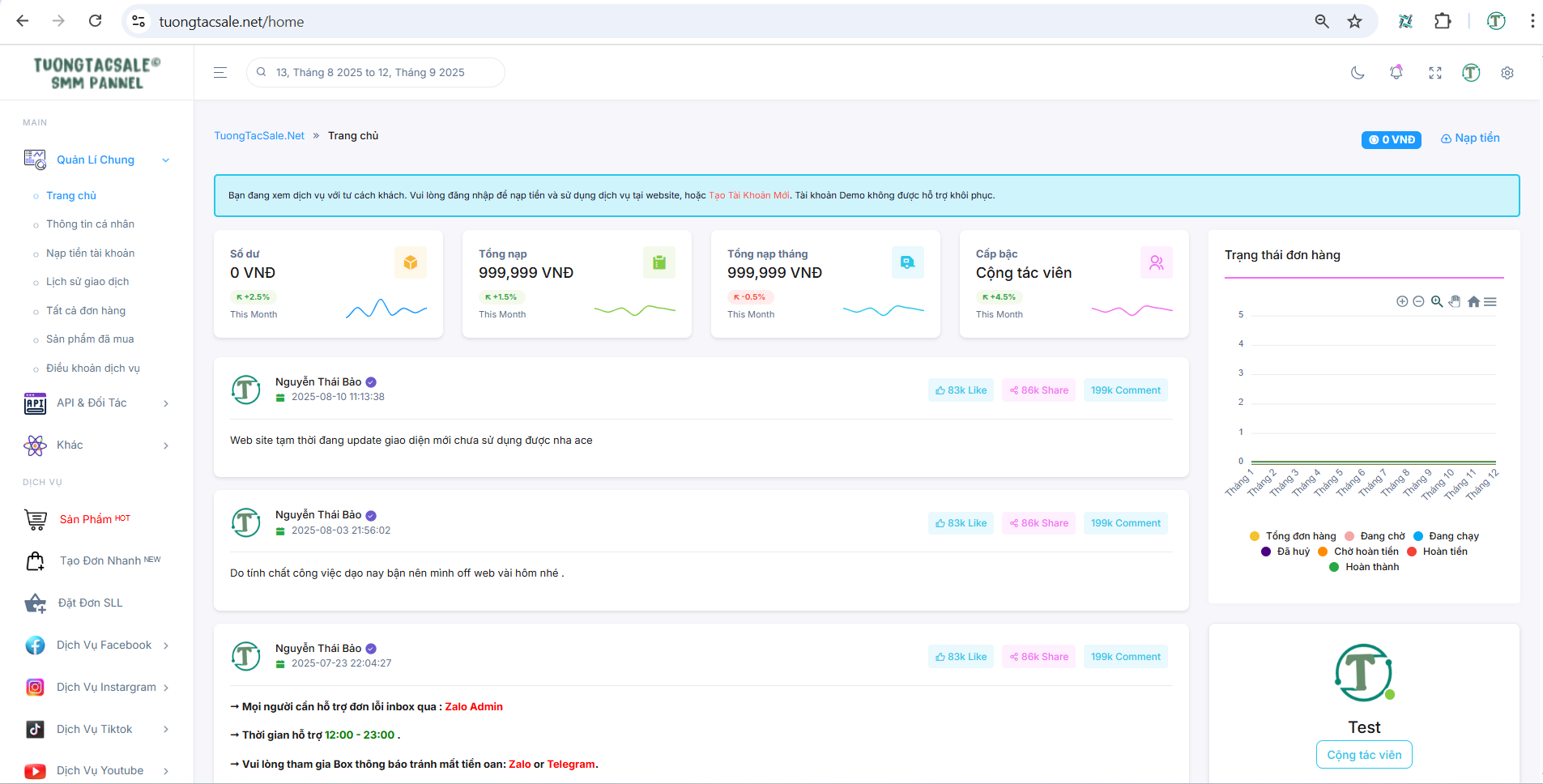This screenshot has width=1543, height=784.
Task: Click the Nạp tiền link
Action: [1470, 138]
